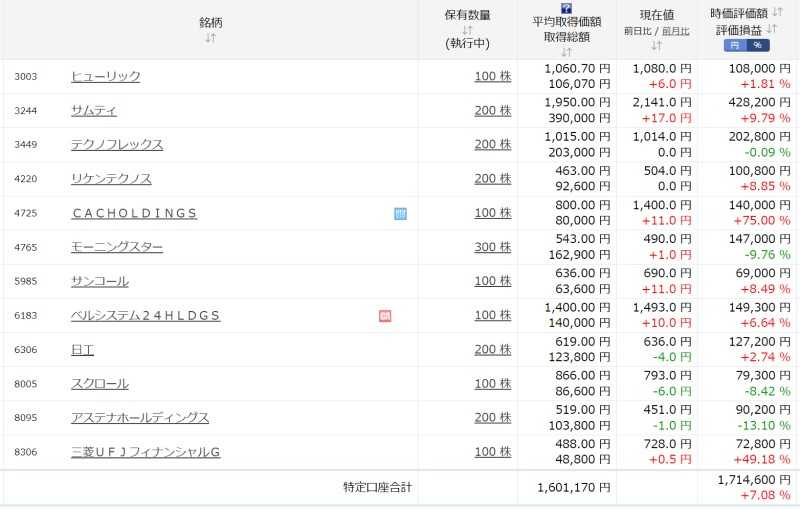This screenshot has width=800, height=509.
Task: Open the サンコール stock link
Action: click(100, 282)
